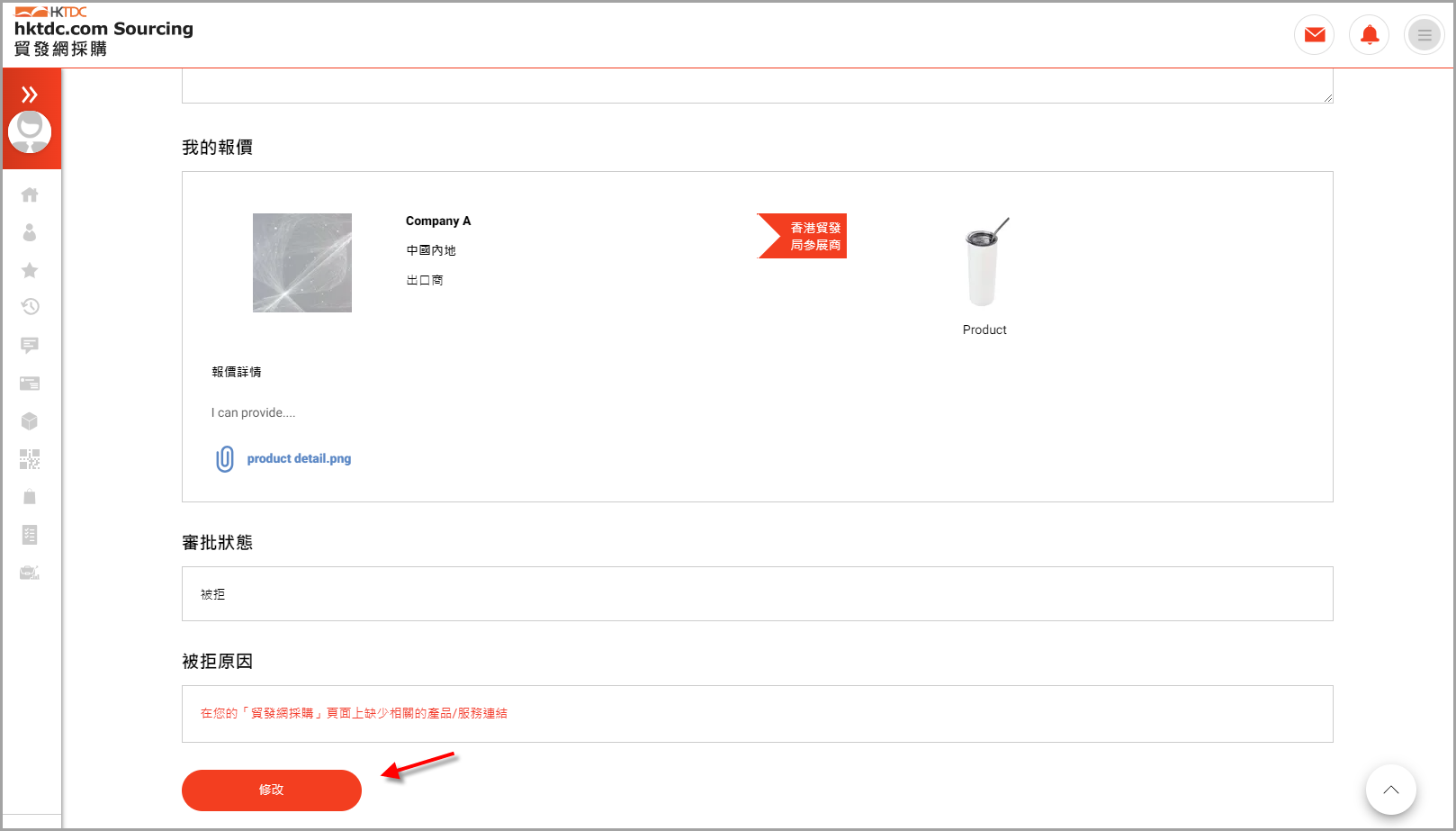This screenshot has width=1456, height=831.
Task: Open the hamburger menu in header
Action: click(1424, 36)
